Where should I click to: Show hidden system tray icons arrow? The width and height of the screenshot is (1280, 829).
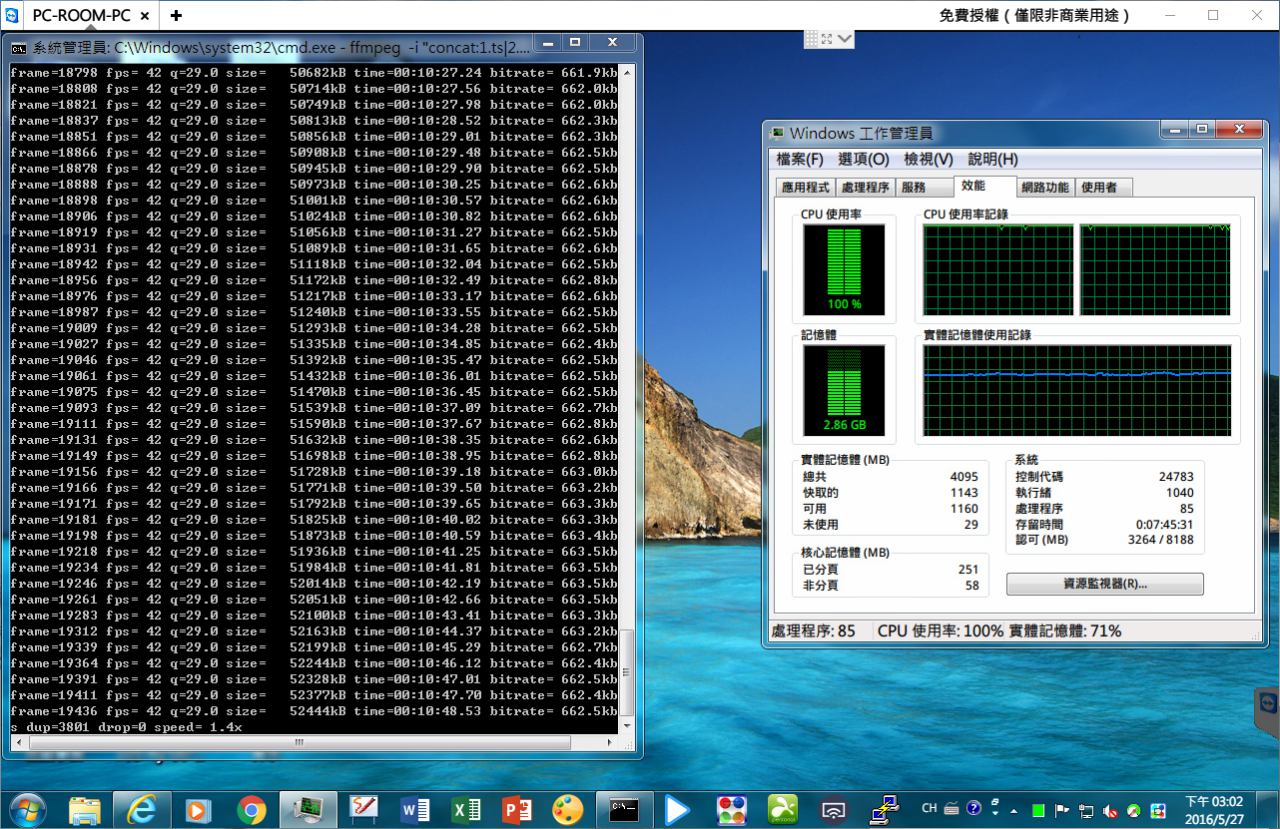click(1014, 810)
